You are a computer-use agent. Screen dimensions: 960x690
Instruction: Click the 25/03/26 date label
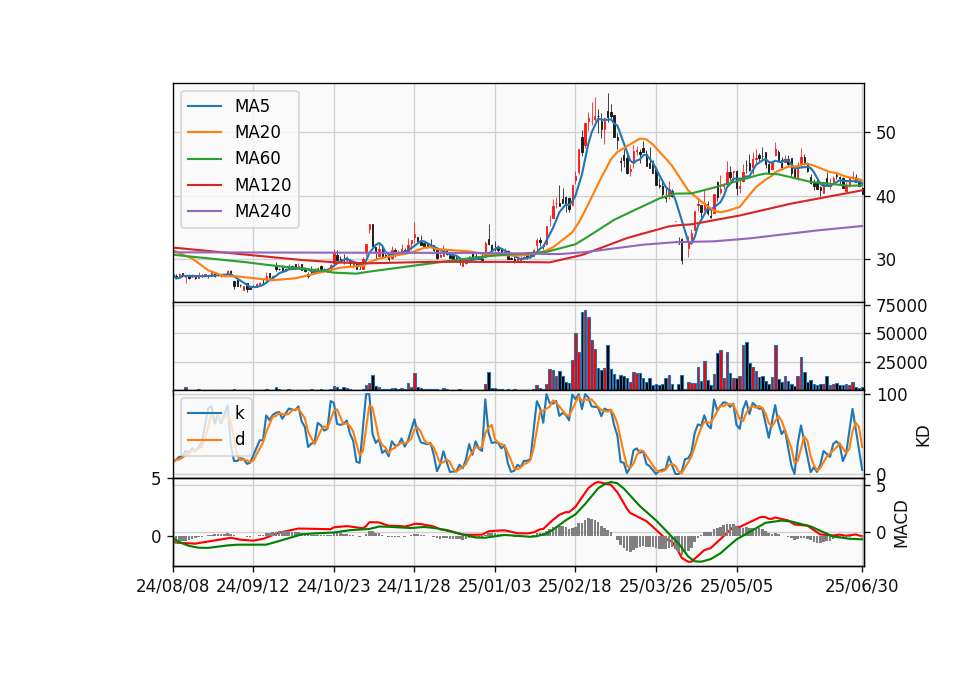(656, 587)
